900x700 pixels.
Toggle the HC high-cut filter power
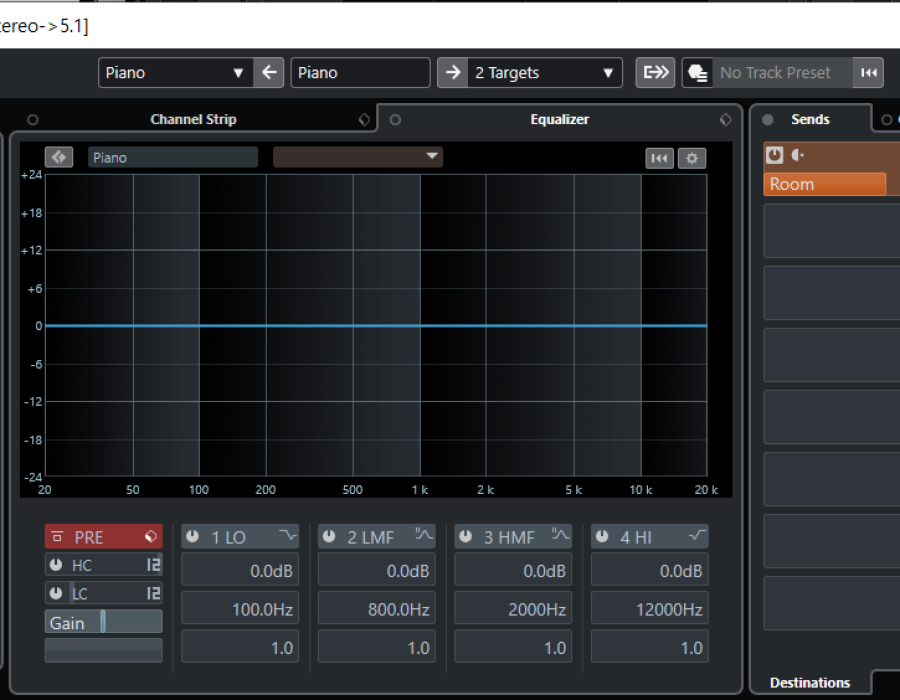(56, 565)
